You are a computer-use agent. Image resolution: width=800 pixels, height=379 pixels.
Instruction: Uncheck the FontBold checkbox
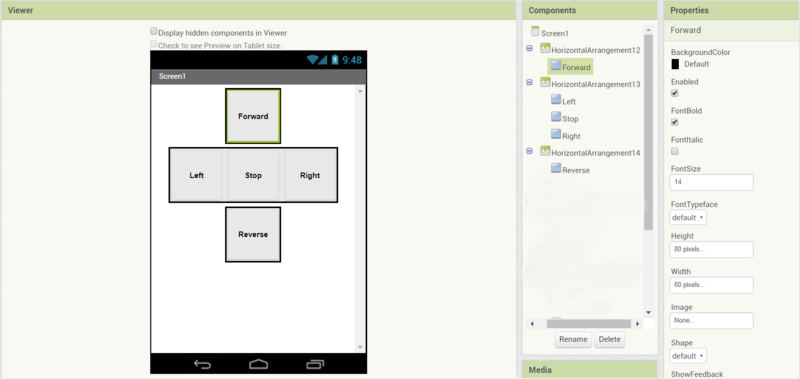point(674,122)
